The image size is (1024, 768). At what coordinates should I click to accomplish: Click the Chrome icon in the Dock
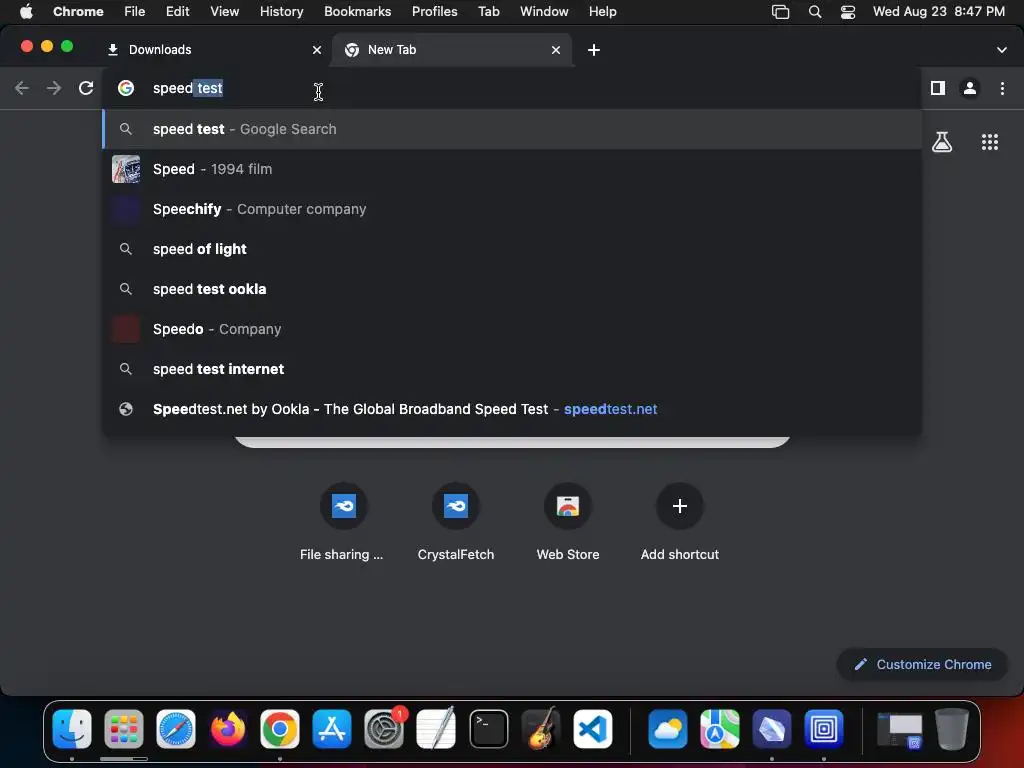point(280,728)
